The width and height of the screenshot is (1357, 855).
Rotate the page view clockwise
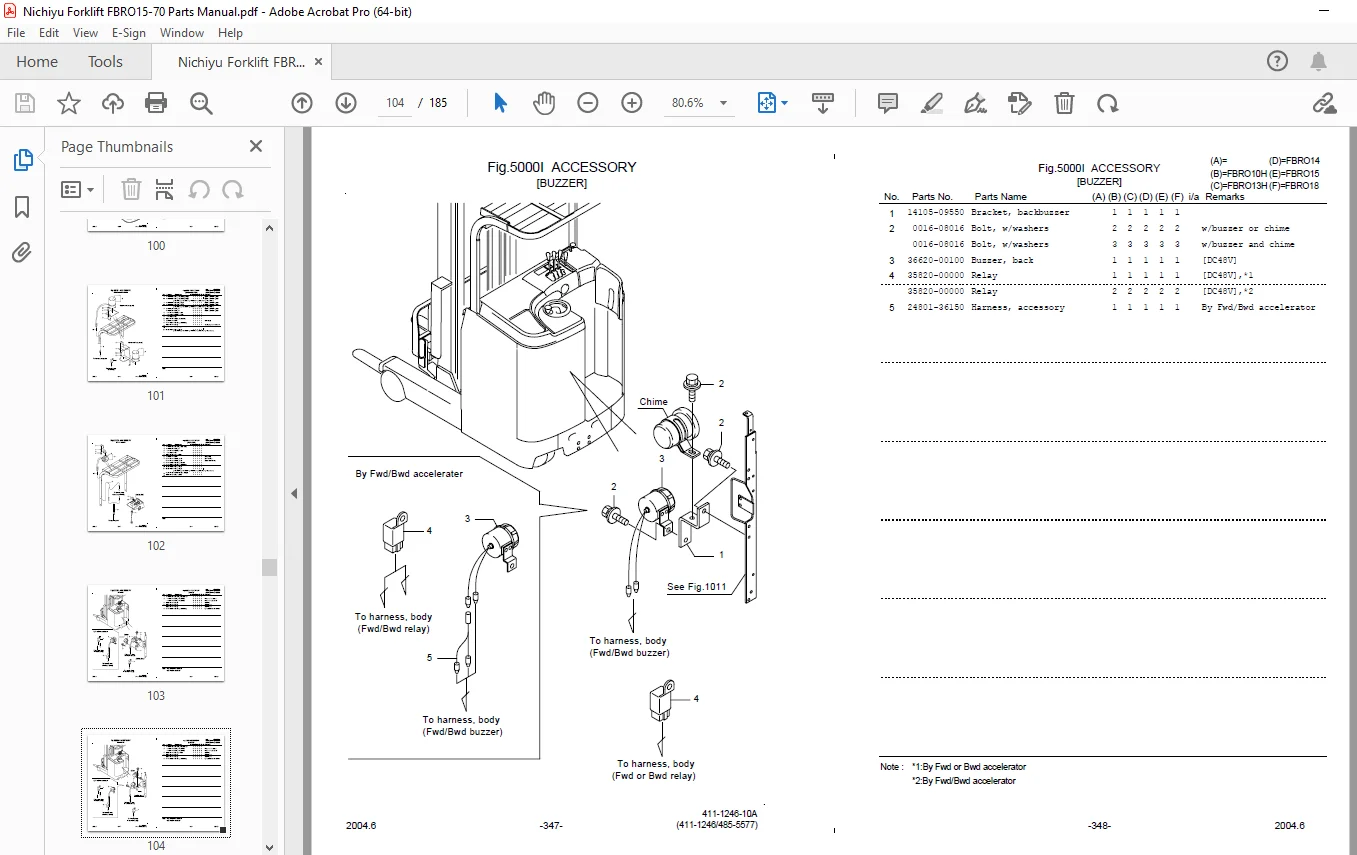point(1108,103)
